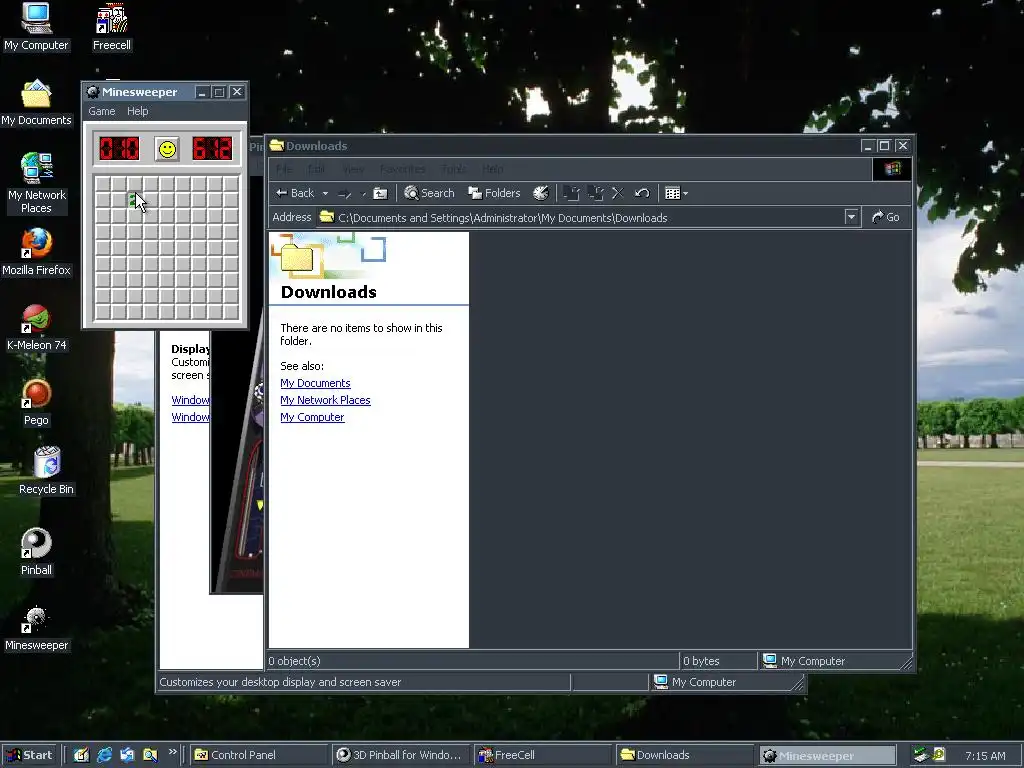Viewport: 1024px width, 768px height.
Task: Click "There are no items to show" text
Action: point(361,334)
